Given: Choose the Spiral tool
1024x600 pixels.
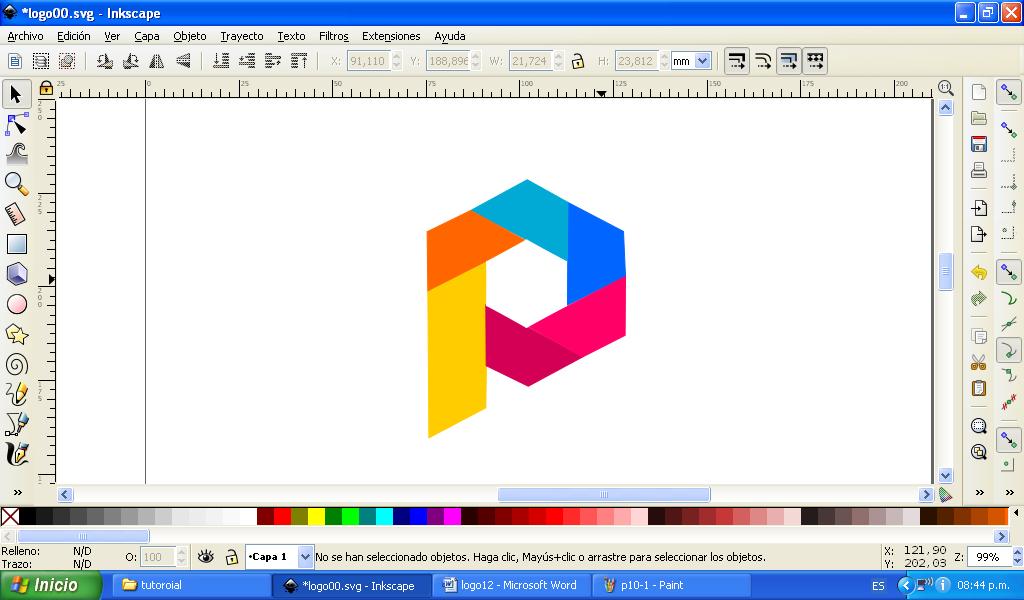Looking at the screenshot, I should pyautogui.click(x=16, y=364).
